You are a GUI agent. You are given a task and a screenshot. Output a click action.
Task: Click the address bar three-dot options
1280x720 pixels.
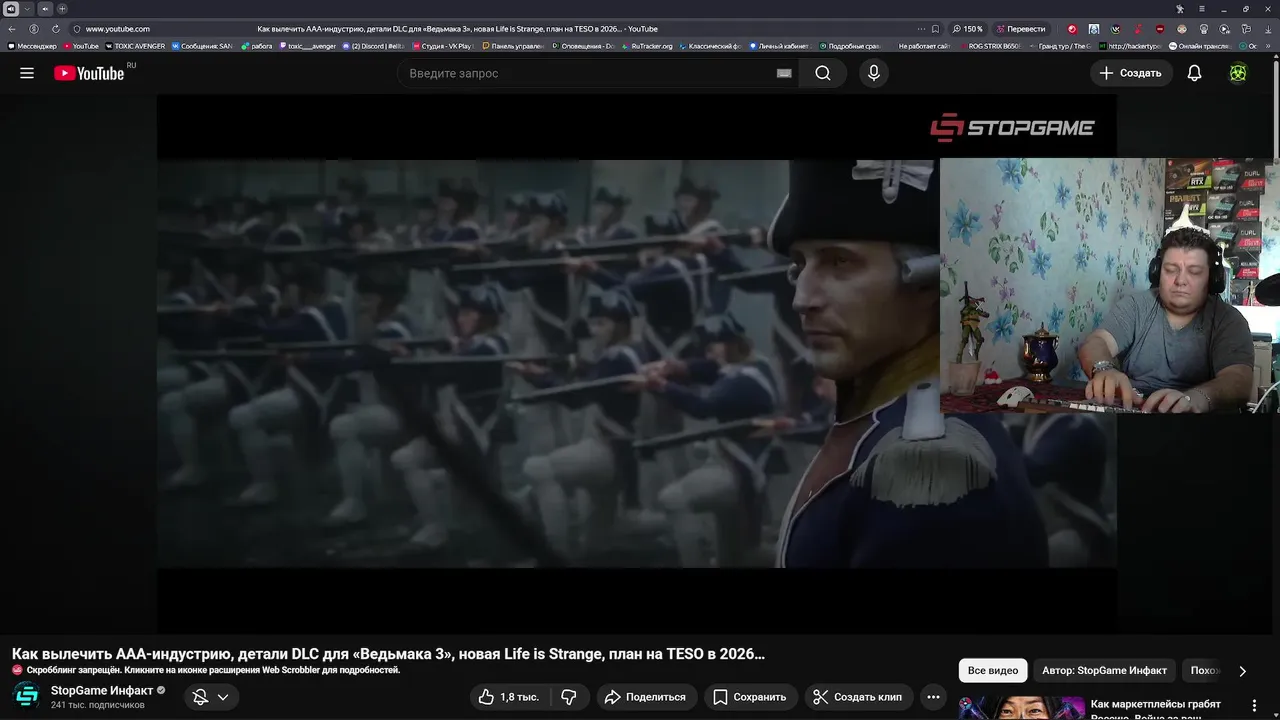[x=920, y=29]
